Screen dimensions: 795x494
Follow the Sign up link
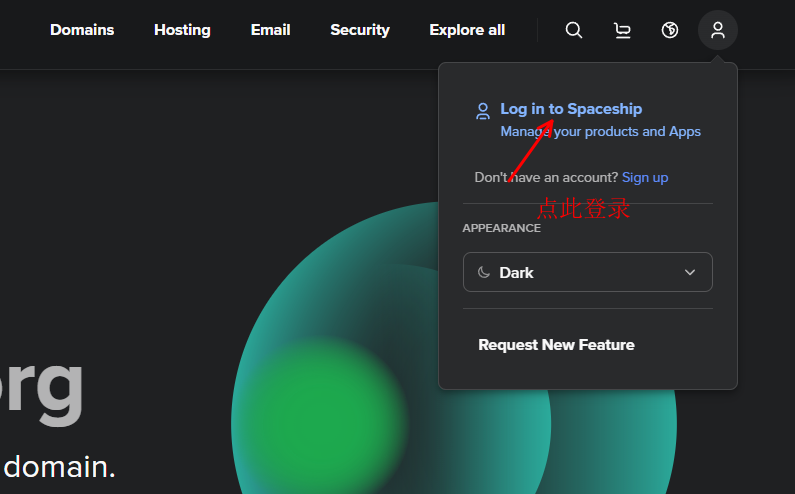[645, 178]
